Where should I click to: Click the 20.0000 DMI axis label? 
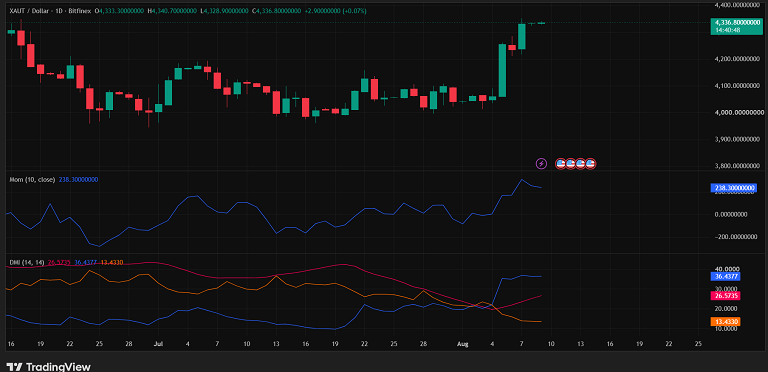coord(726,309)
